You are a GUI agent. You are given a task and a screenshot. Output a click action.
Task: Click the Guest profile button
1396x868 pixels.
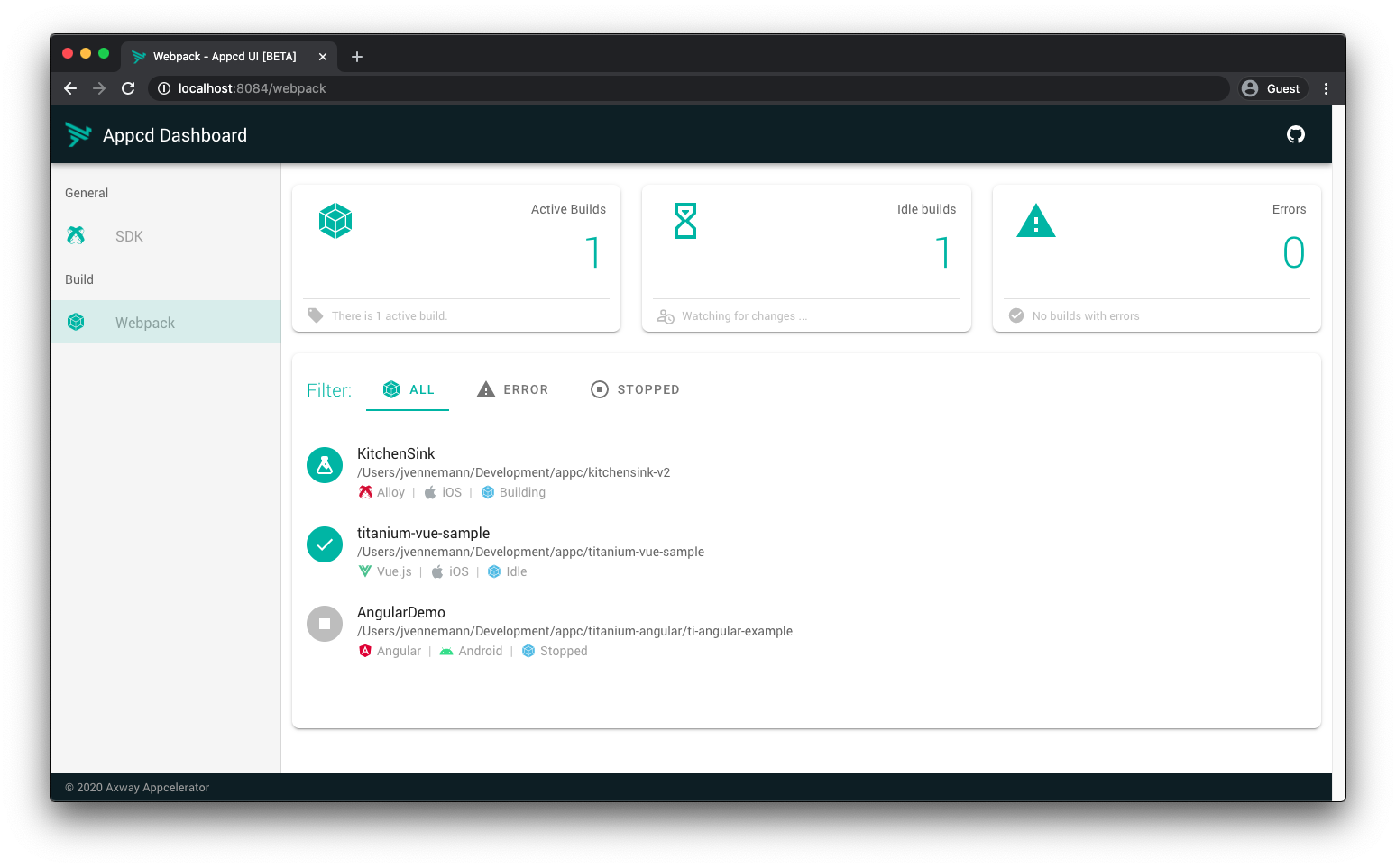pos(1271,88)
